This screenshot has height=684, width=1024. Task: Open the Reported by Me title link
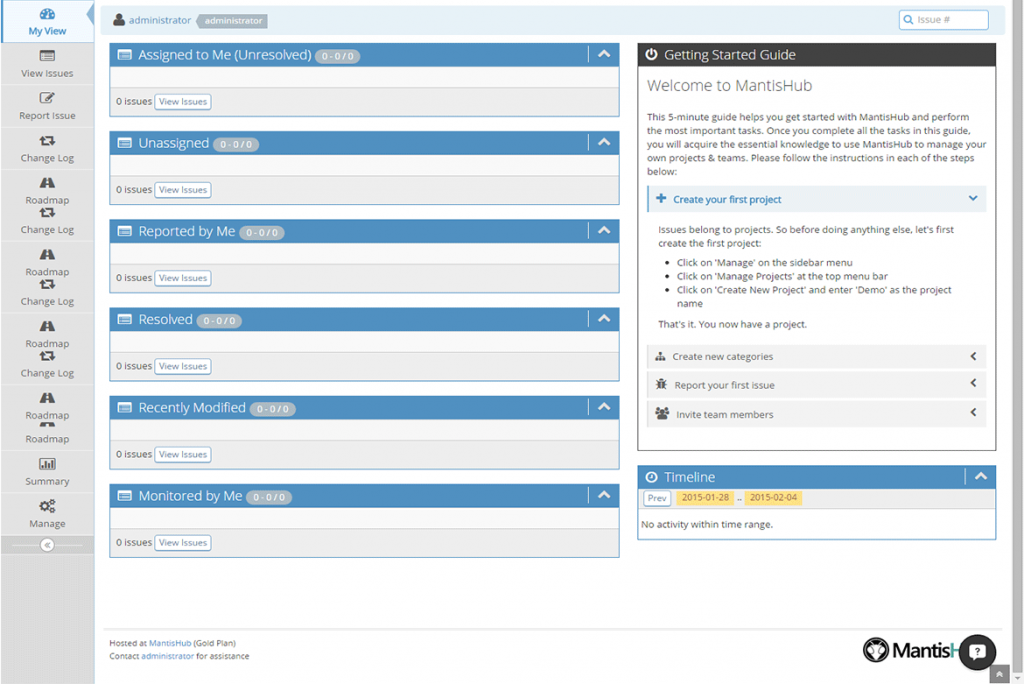tap(187, 231)
